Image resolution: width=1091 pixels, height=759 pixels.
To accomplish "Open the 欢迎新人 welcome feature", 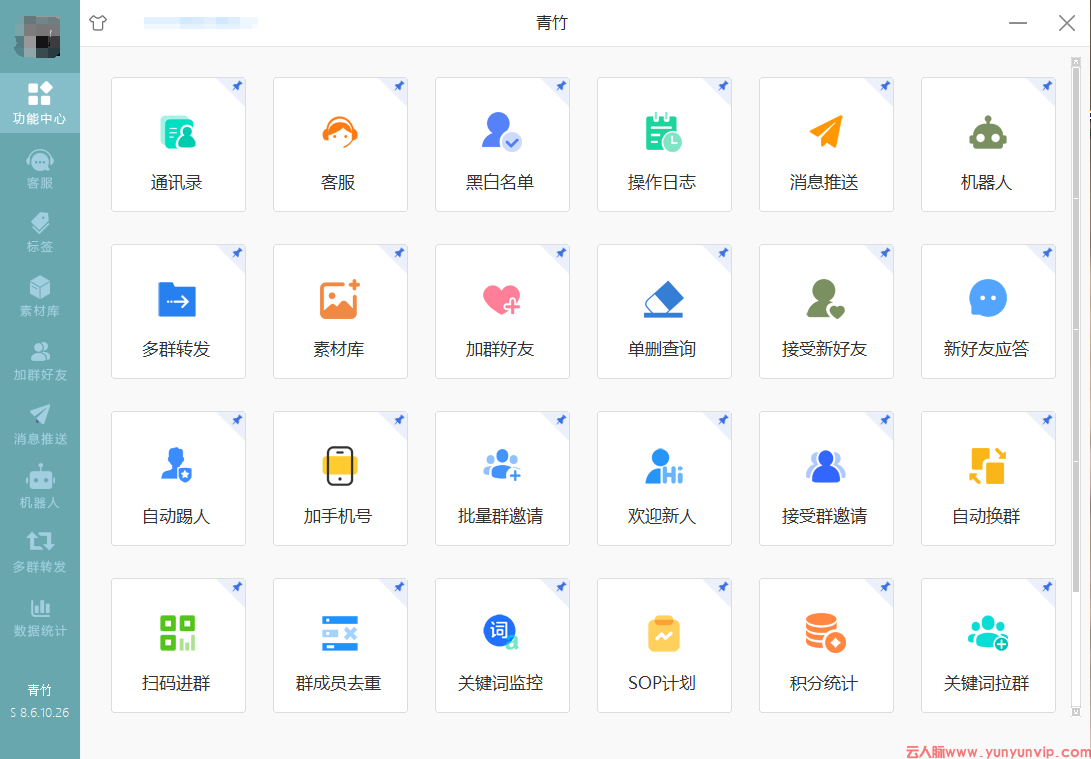I will tap(664, 478).
